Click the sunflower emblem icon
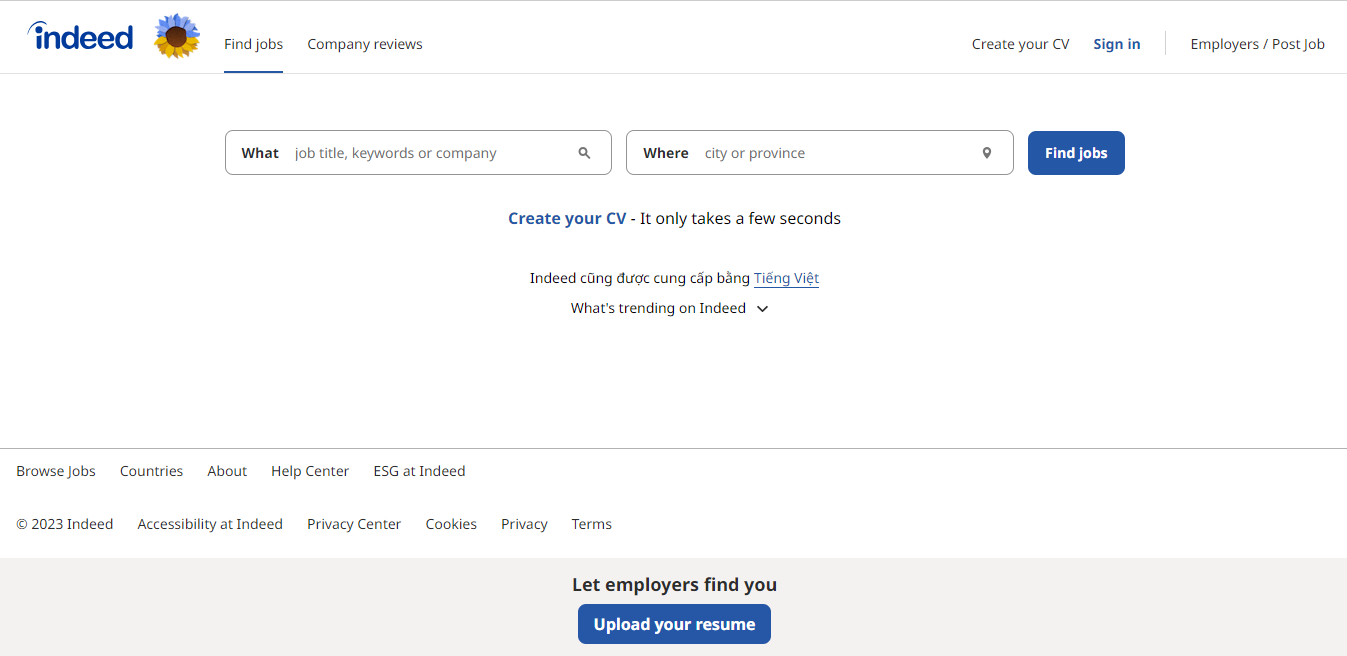Image resolution: width=1347 pixels, height=656 pixels. pyautogui.click(x=177, y=37)
